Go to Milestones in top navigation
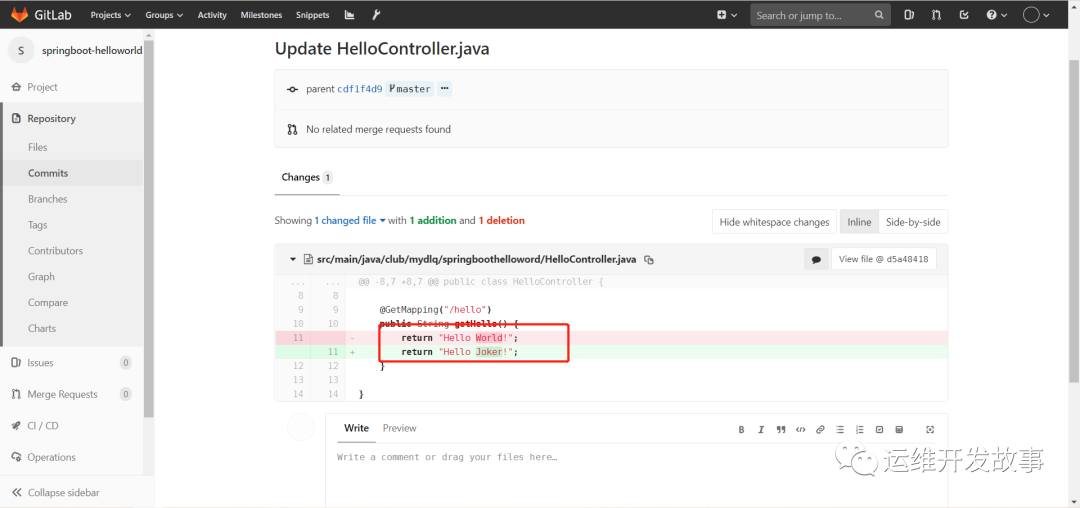This screenshot has width=1080, height=508. pos(262,14)
